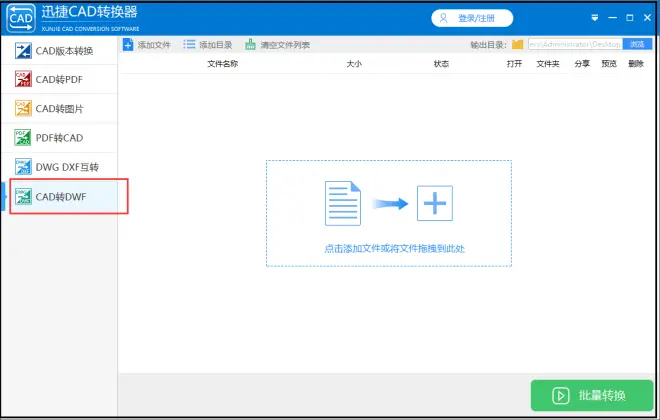Maximize the converter window
The height and width of the screenshot is (420, 660).
(x=630, y=18)
